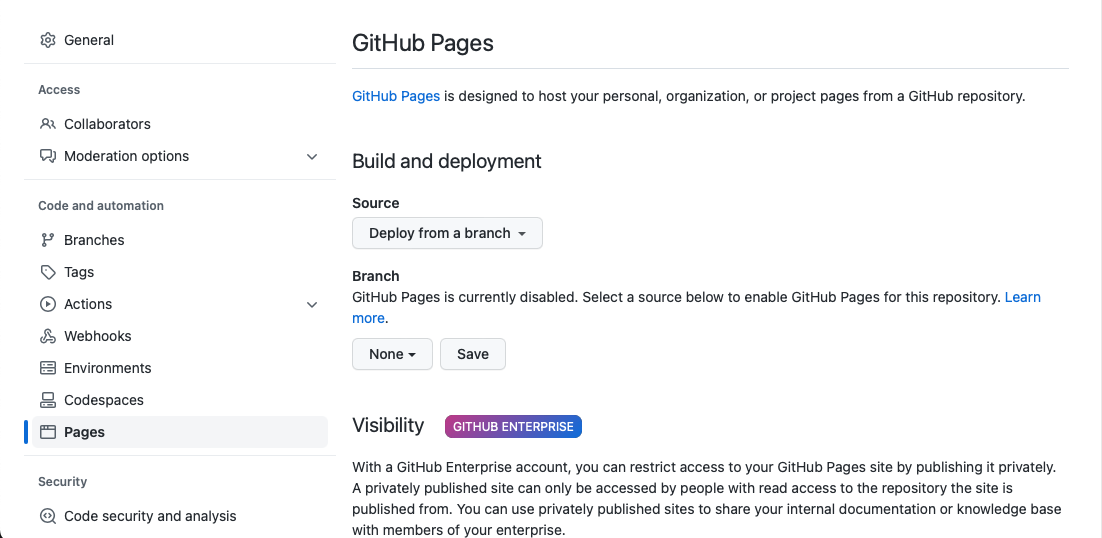
Task: Expand the Actions chevron
Action: point(312,305)
